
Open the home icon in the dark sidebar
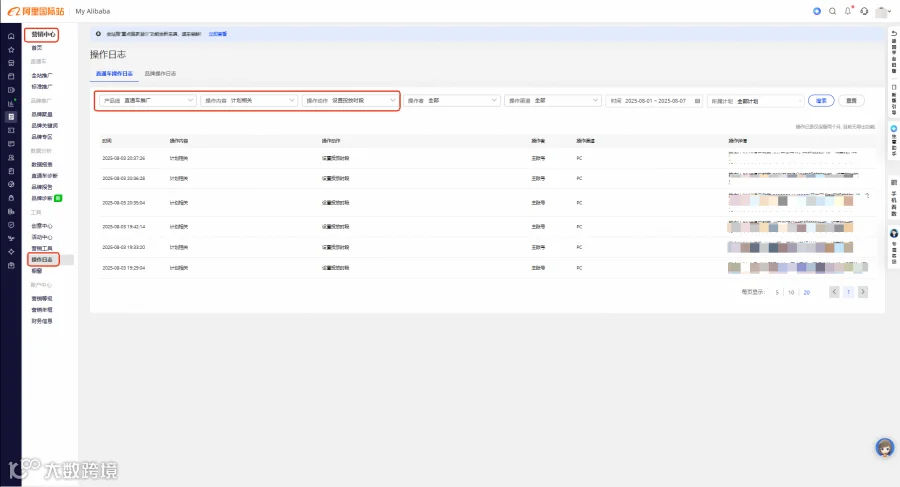pyautogui.click(x=11, y=36)
